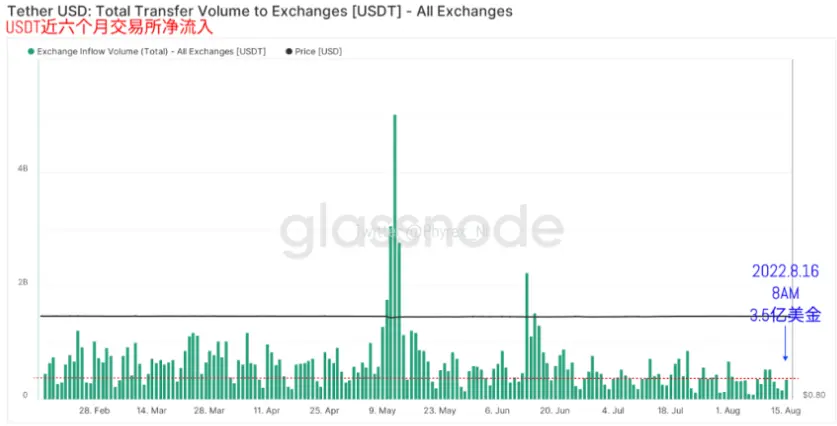
Task: Click the tallest green bar in May
Action: pyautogui.click(x=395, y=256)
